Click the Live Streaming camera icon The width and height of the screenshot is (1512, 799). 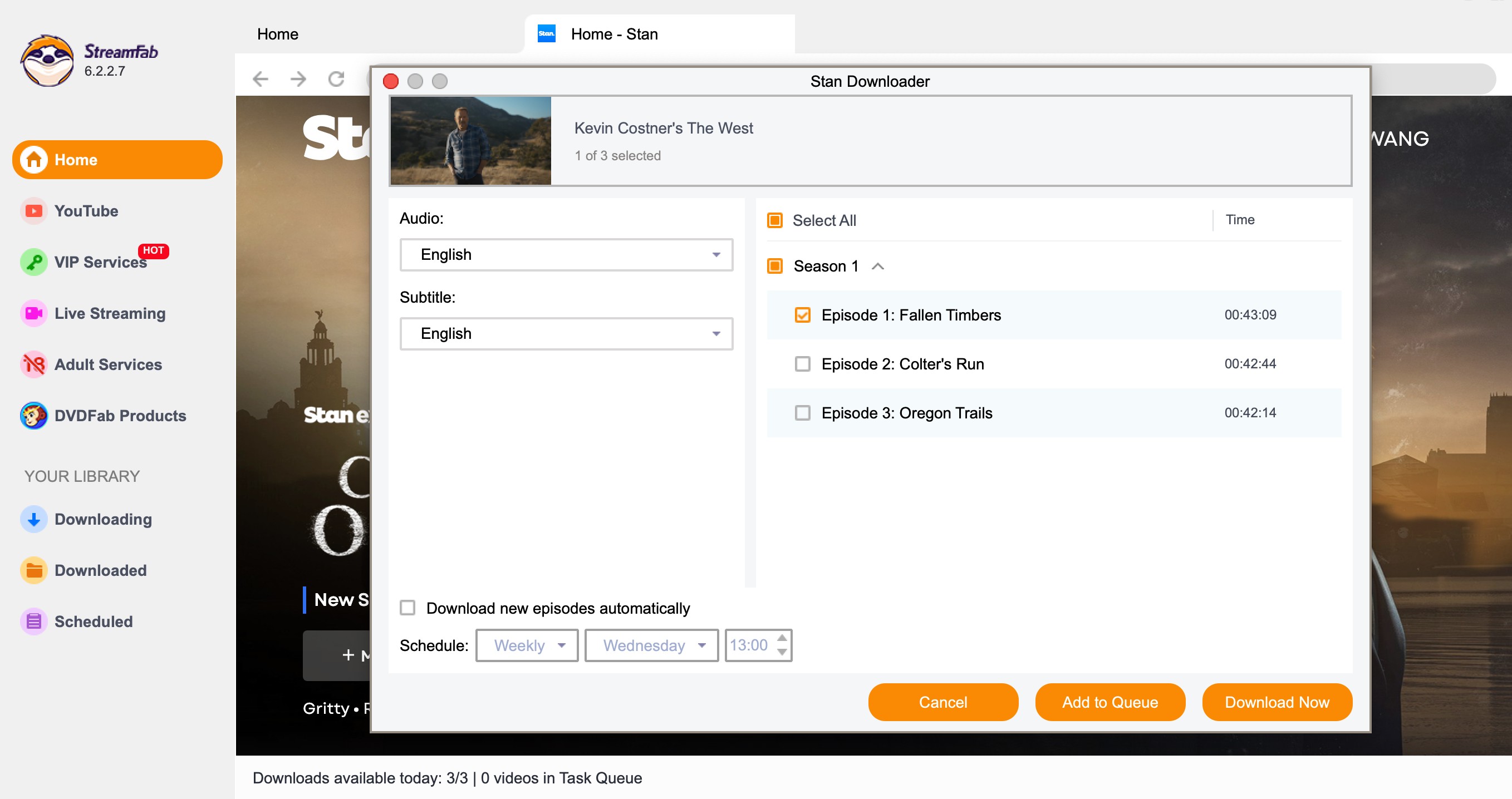coord(34,313)
